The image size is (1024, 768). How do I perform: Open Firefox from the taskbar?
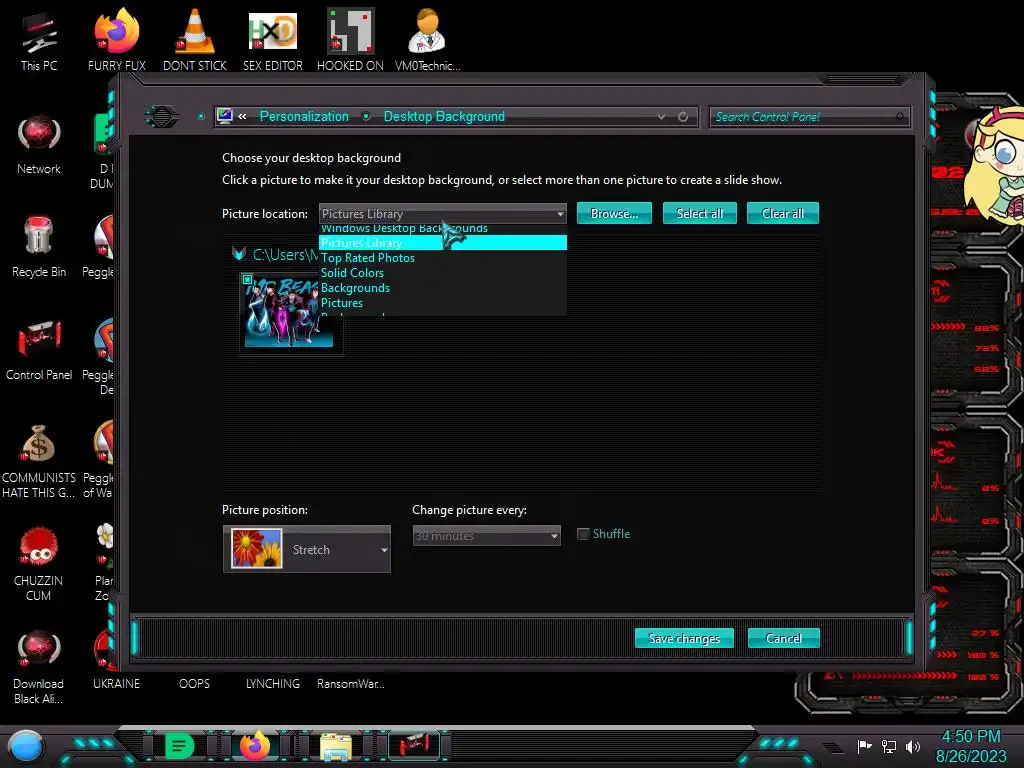pos(255,746)
